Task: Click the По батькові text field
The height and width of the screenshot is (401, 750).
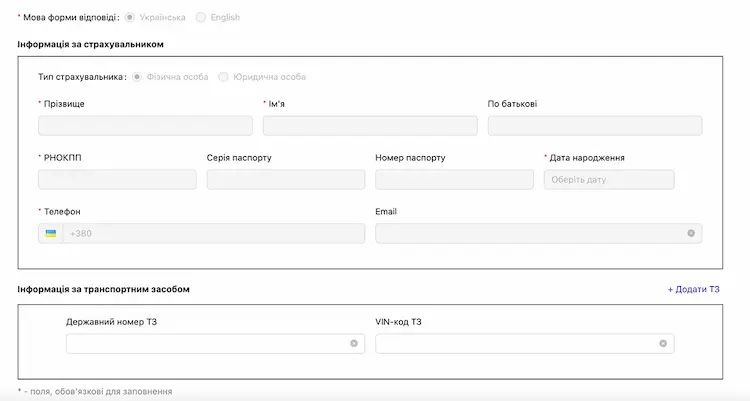Action: point(594,126)
